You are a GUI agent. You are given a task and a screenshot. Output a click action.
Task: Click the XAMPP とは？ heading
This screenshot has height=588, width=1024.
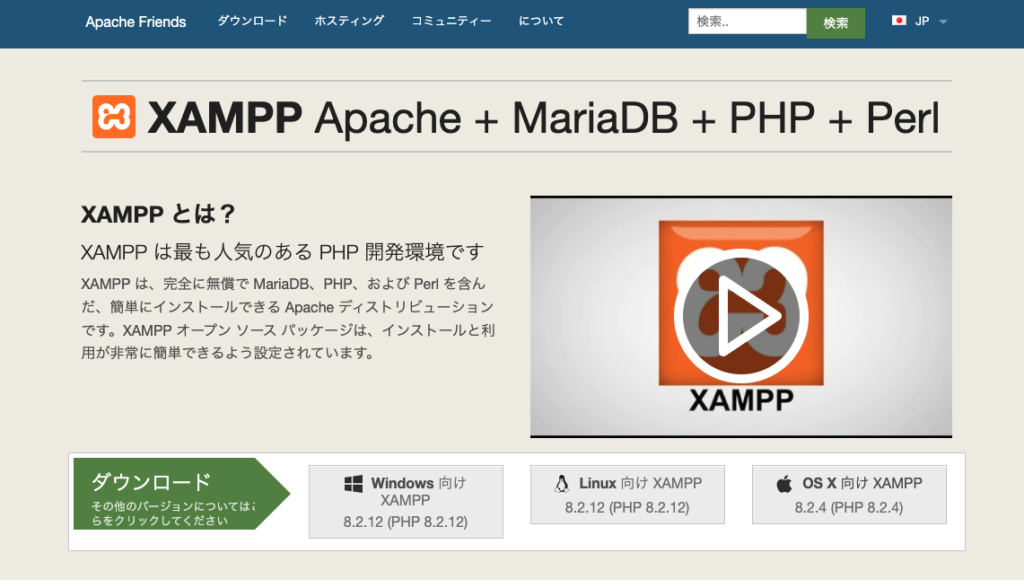click(157, 214)
